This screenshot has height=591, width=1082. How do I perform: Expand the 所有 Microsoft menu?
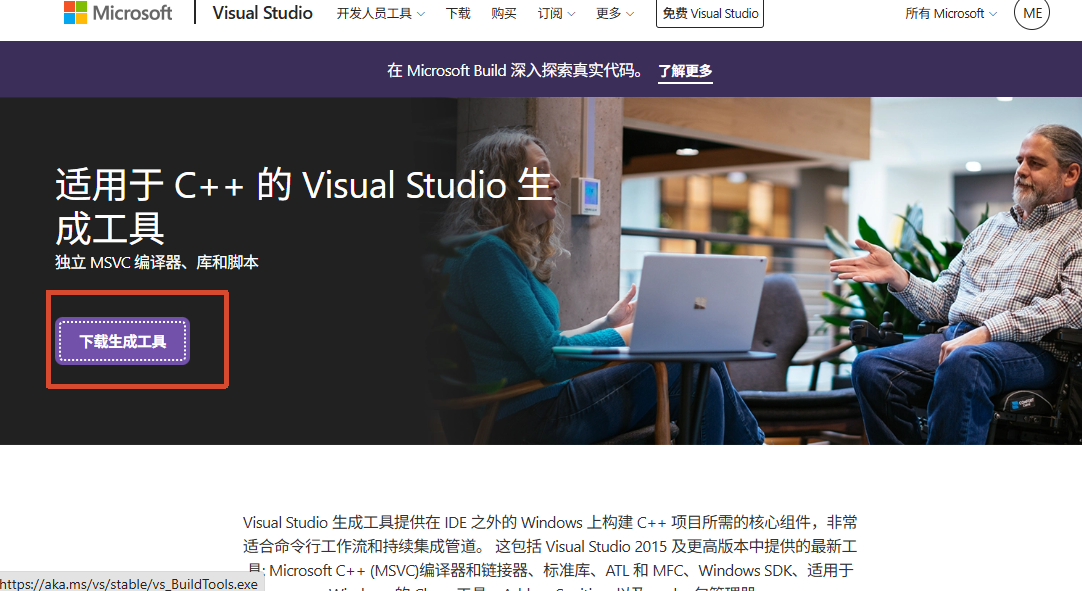coord(951,14)
